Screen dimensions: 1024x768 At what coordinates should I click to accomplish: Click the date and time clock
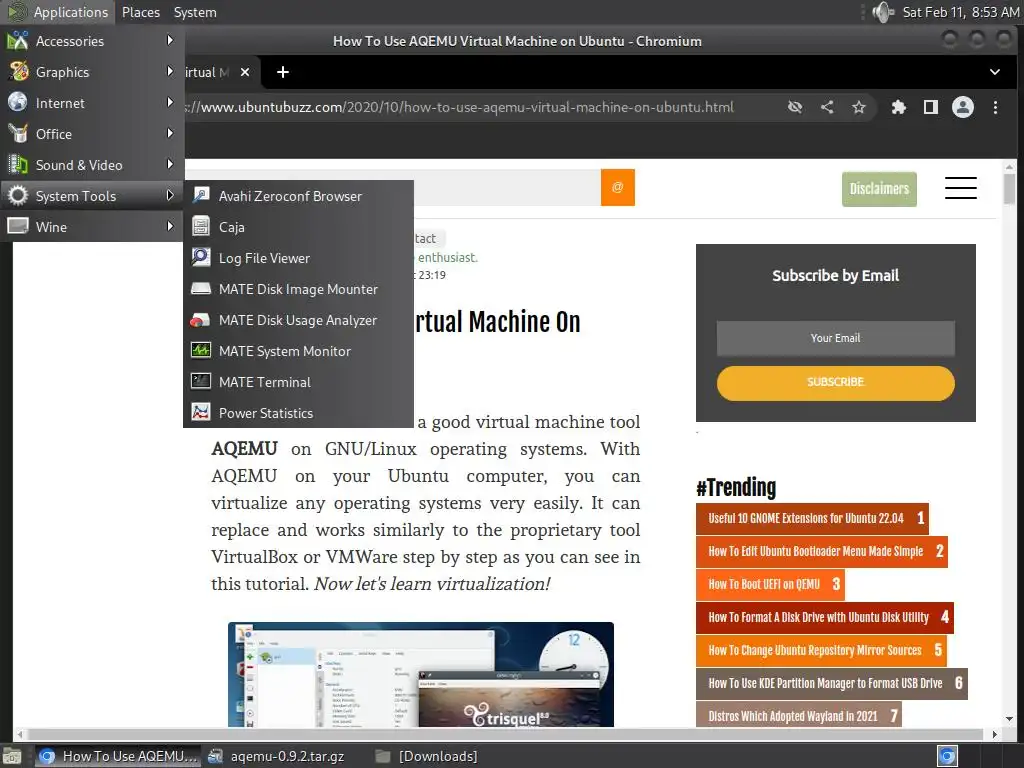(x=960, y=12)
